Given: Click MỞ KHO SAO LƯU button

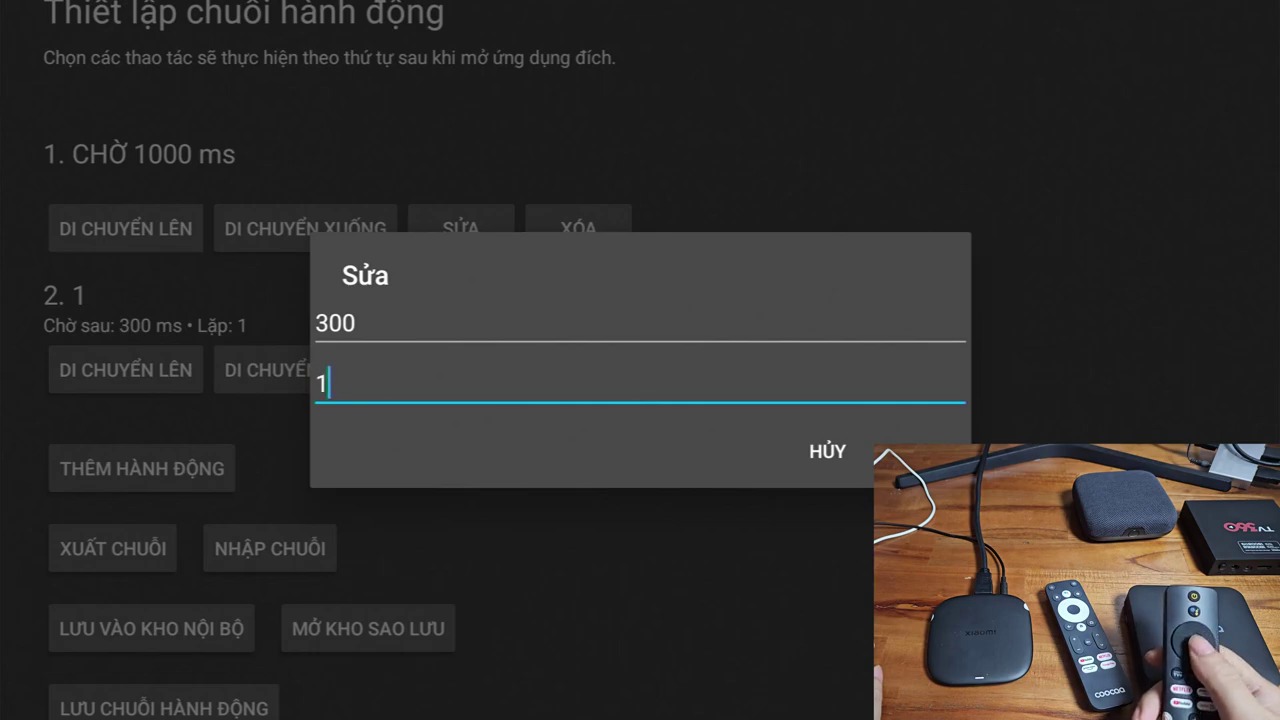Looking at the screenshot, I should (368, 628).
